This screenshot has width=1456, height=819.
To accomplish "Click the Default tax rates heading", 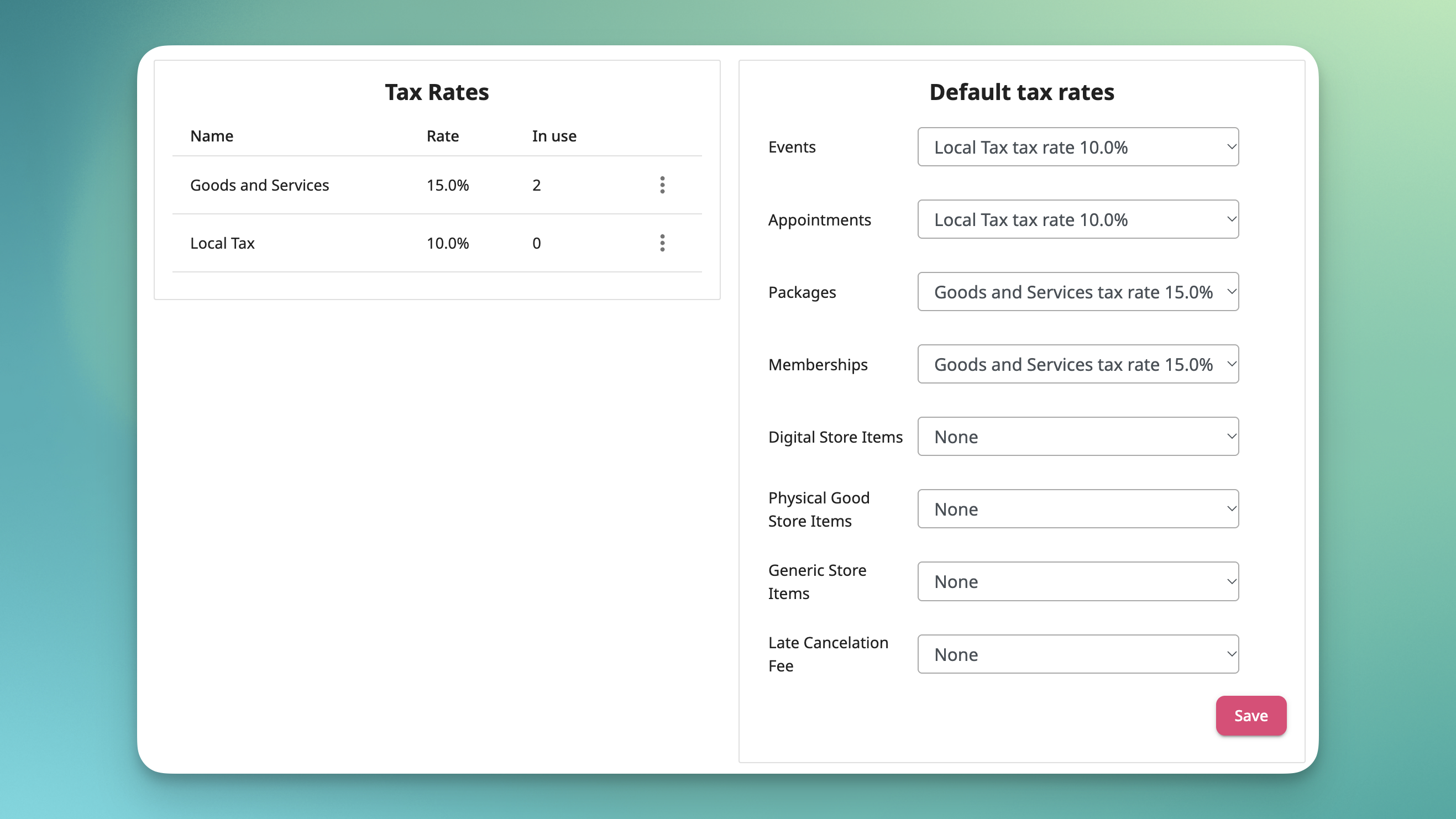I will (1022, 92).
